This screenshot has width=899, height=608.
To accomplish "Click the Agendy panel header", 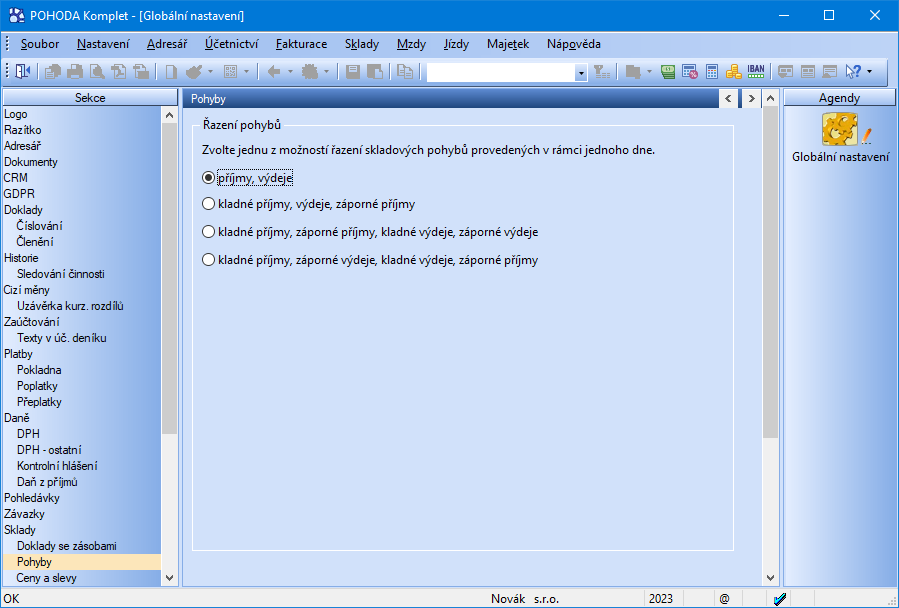I will [839, 98].
